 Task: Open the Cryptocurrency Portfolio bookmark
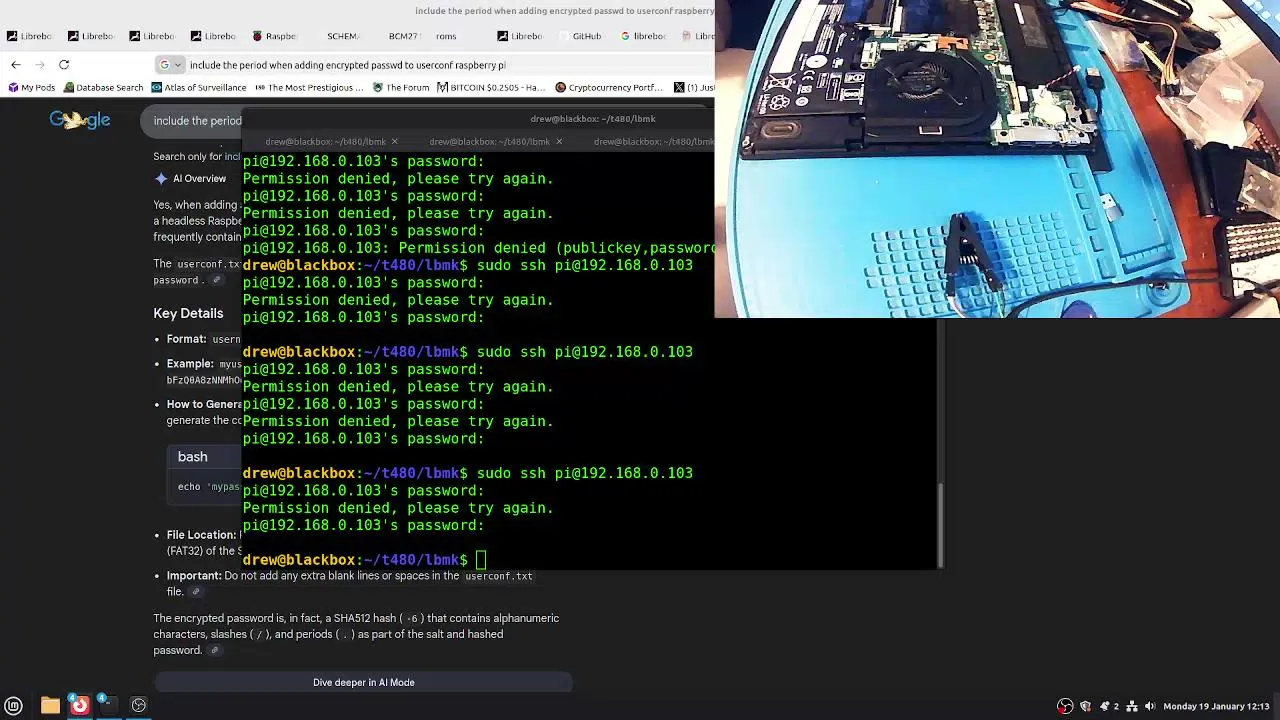tap(609, 87)
